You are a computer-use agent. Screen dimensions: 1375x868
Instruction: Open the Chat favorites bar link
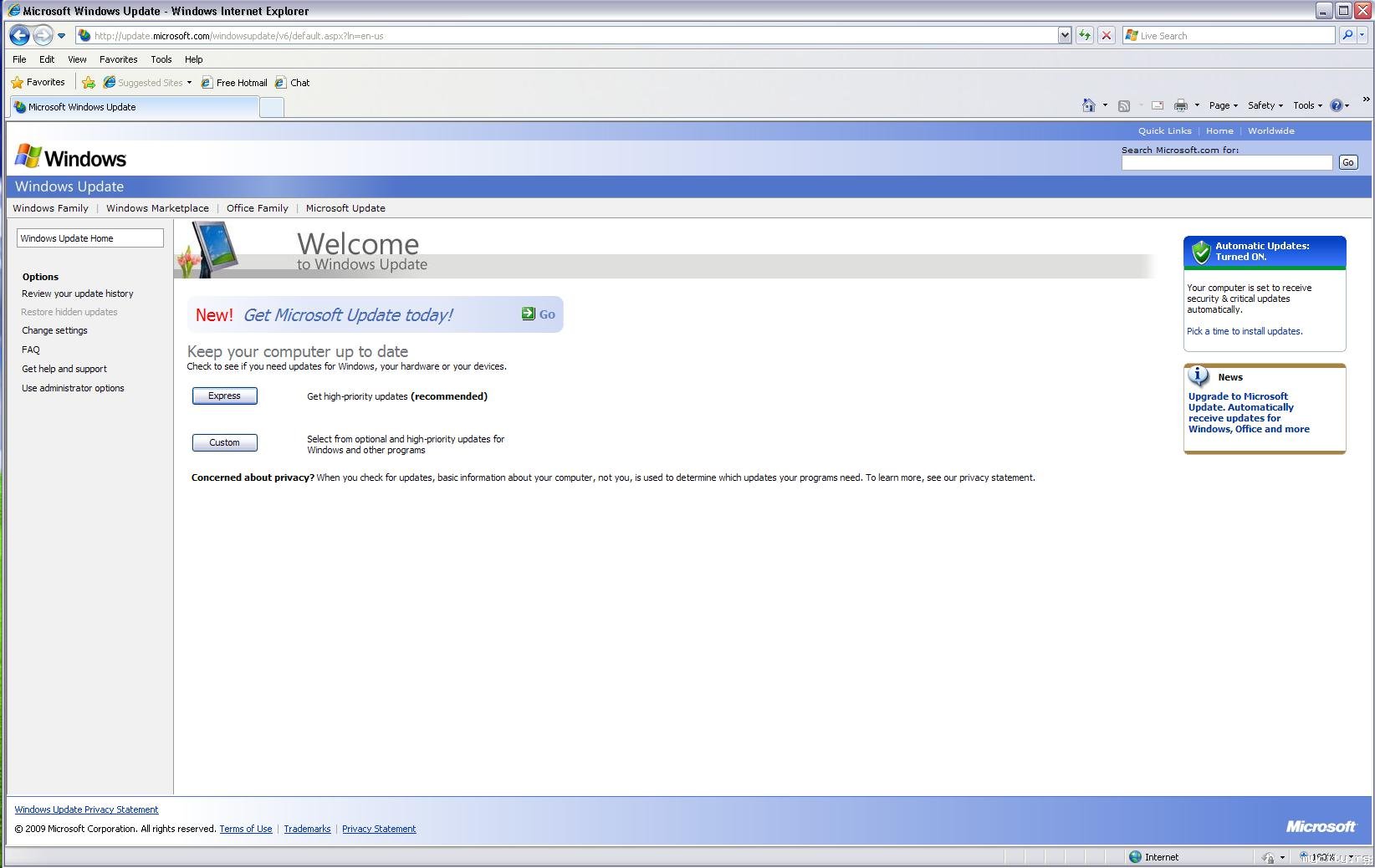(293, 82)
